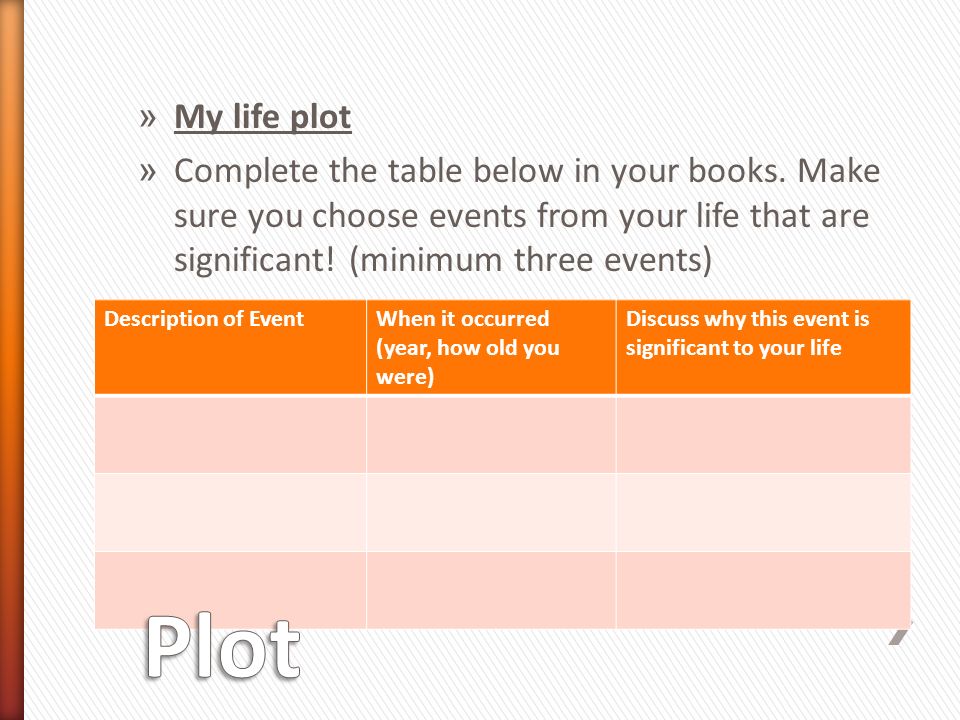960x720 pixels.
Task: Click first empty cell under When it occurred
Action: 491,434
